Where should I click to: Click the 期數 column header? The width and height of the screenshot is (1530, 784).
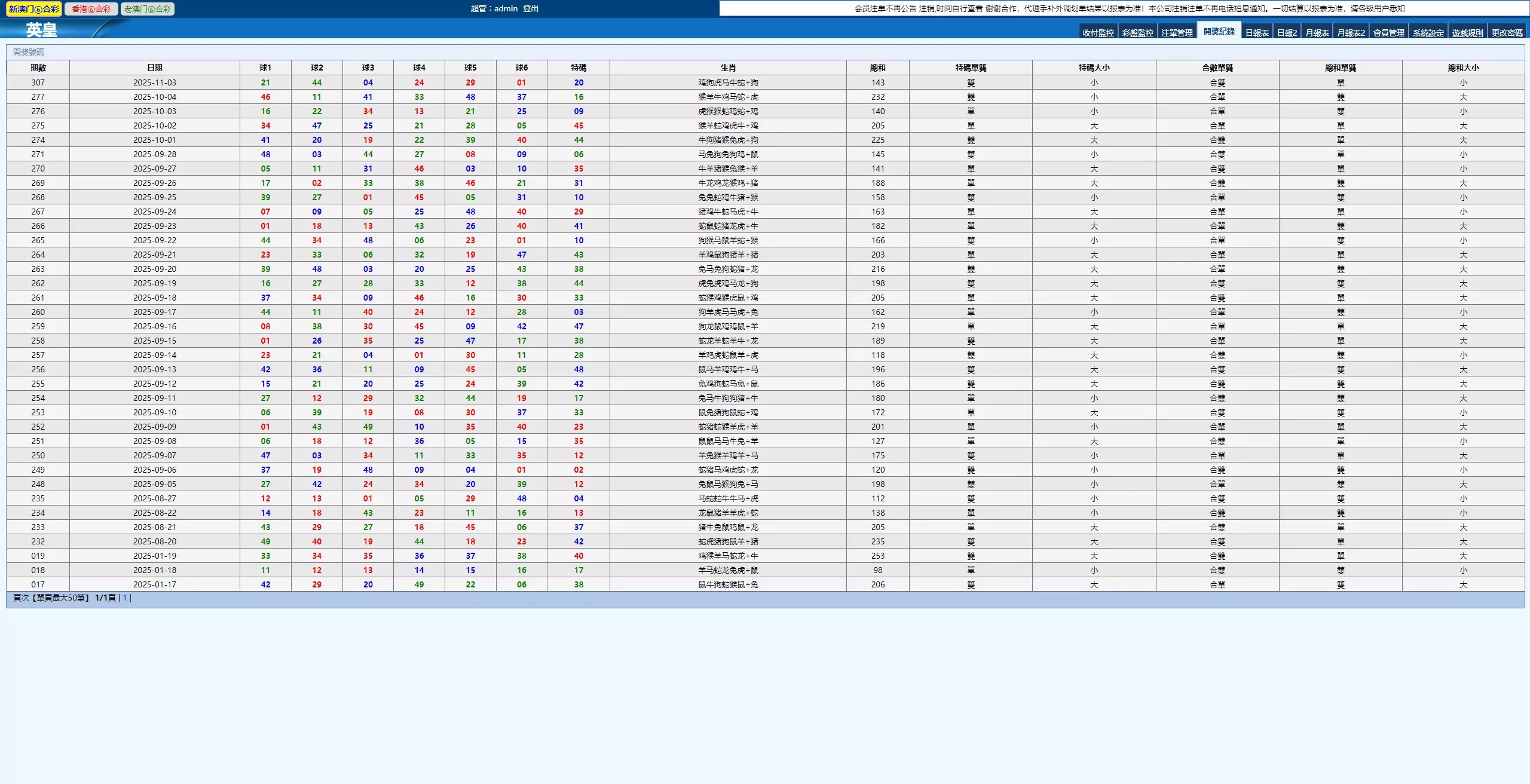[x=38, y=68]
